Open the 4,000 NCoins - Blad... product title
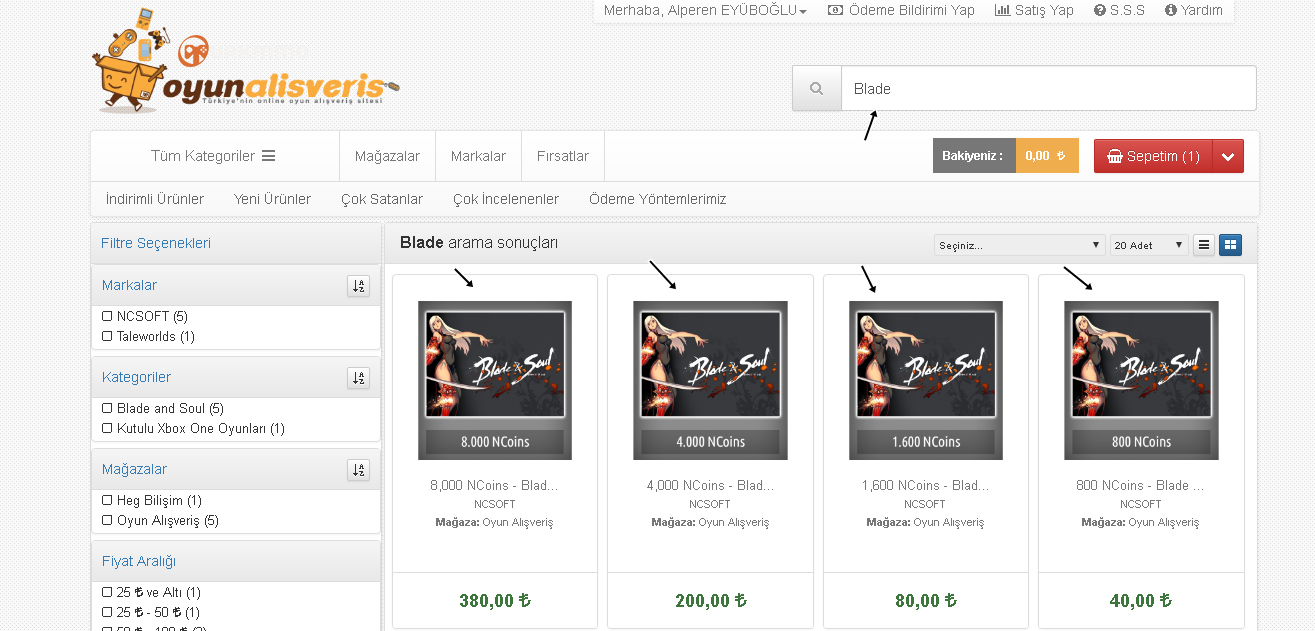Screen dimensions: 1315x631 coord(710,486)
